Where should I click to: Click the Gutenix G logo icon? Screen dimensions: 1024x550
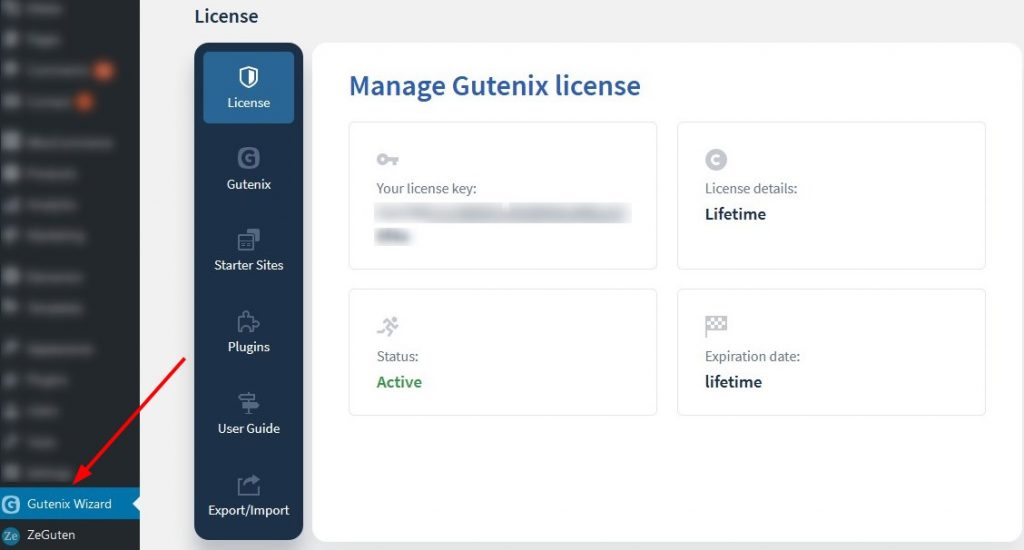(x=248, y=158)
